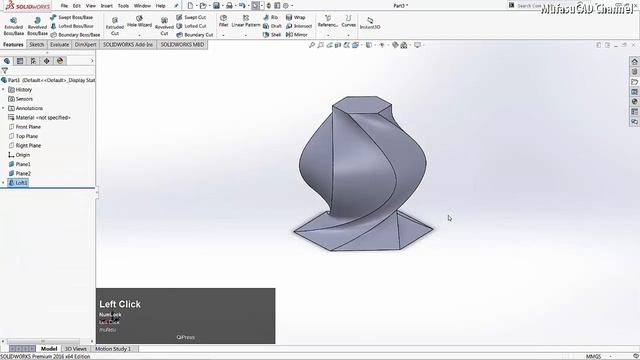Switch to the Motion Study 1 tab

point(113,349)
